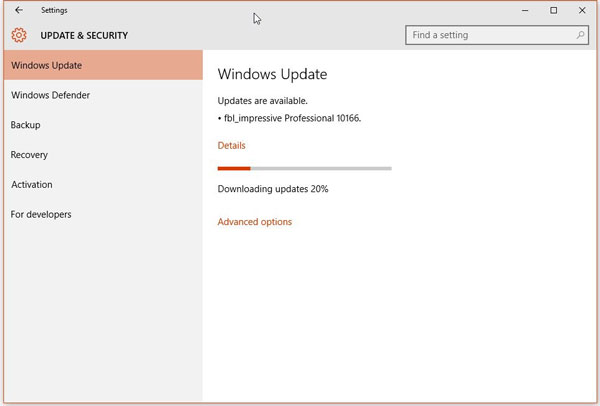Open the Details link for updates
This screenshot has width=600, height=406.
[232, 145]
